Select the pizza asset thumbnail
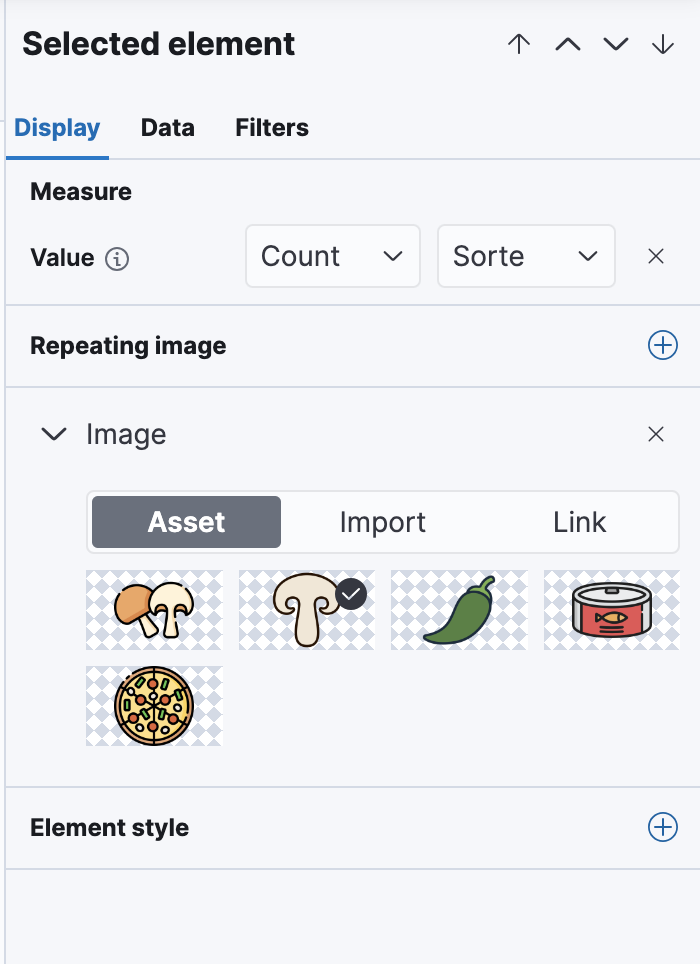700x964 pixels. click(x=153, y=706)
